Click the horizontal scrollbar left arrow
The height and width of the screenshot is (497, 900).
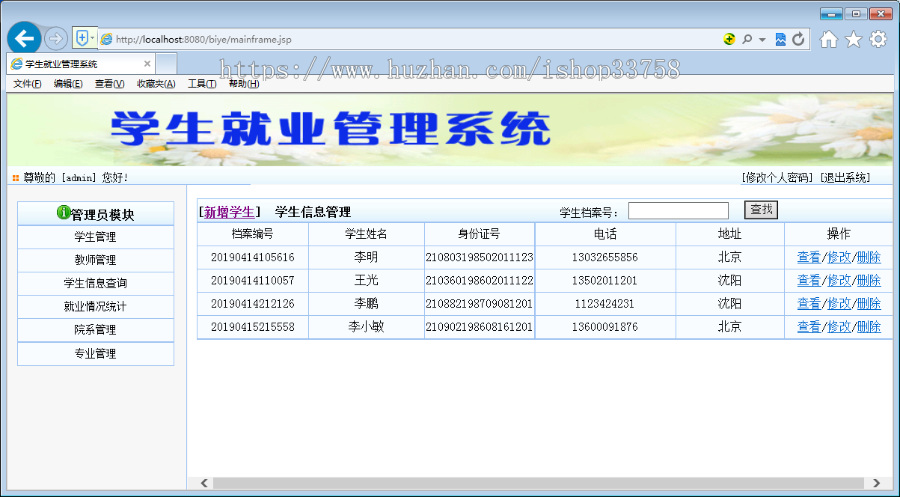point(204,483)
